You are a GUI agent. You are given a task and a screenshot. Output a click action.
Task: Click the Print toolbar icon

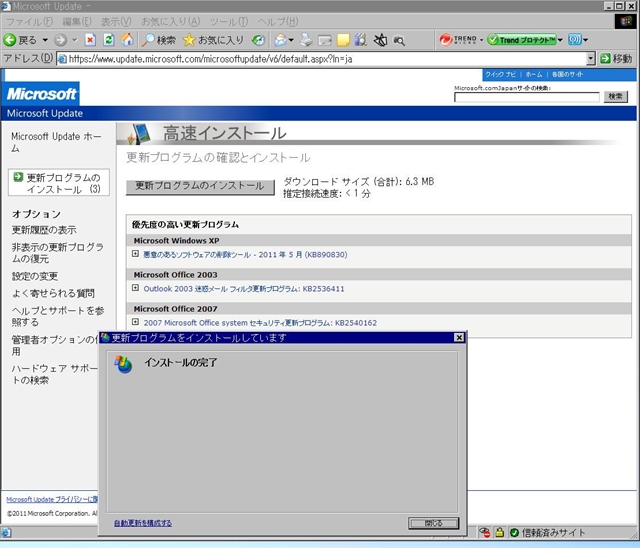pos(306,40)
